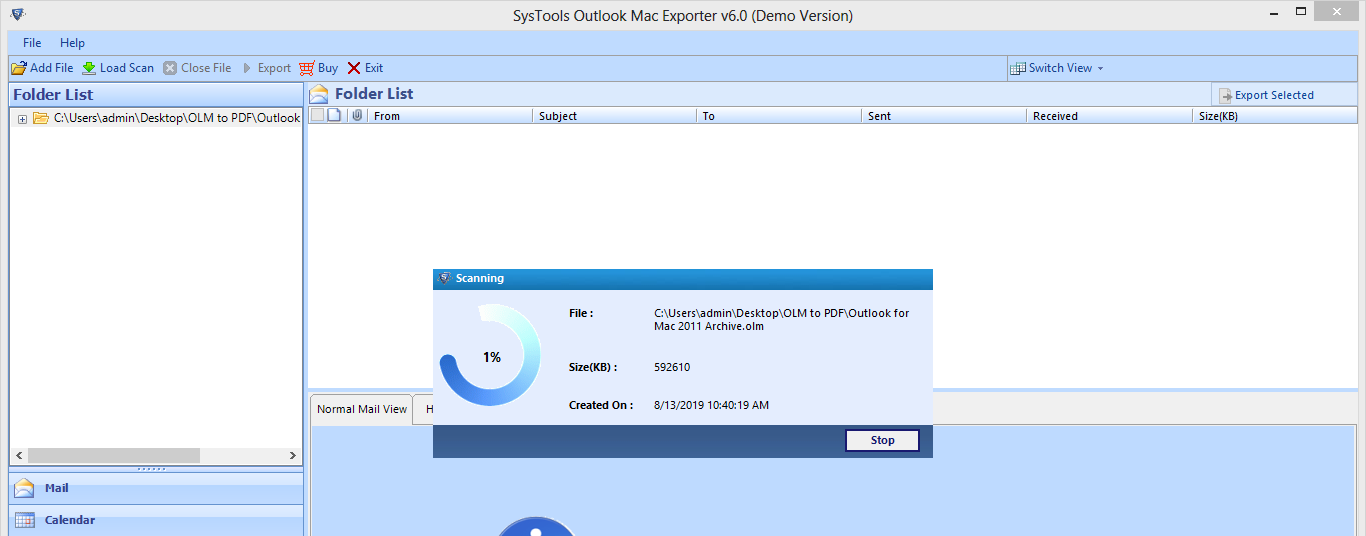This screenshot has width=1366, height=536.
Task: Open the Mail section in sidebar
Action: [x=156, y=488]
